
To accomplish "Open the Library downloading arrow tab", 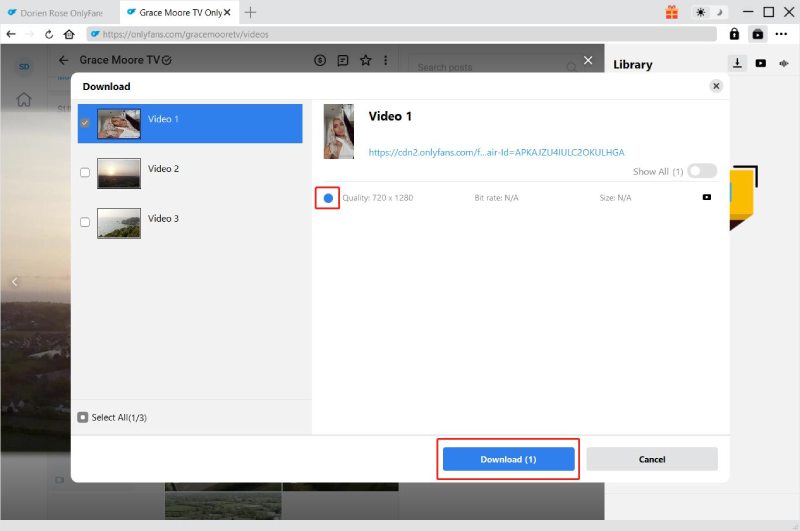I will click(x=737, y=63).
